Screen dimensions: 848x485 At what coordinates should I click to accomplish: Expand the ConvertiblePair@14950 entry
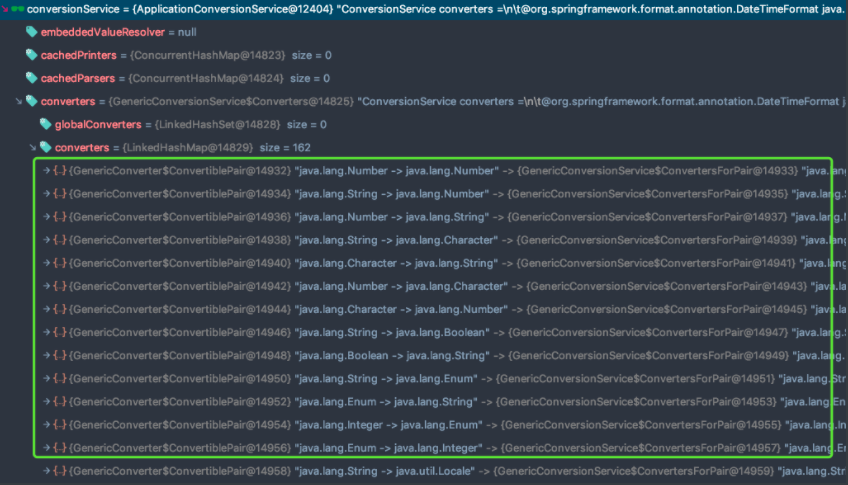(x=47, y=378)
